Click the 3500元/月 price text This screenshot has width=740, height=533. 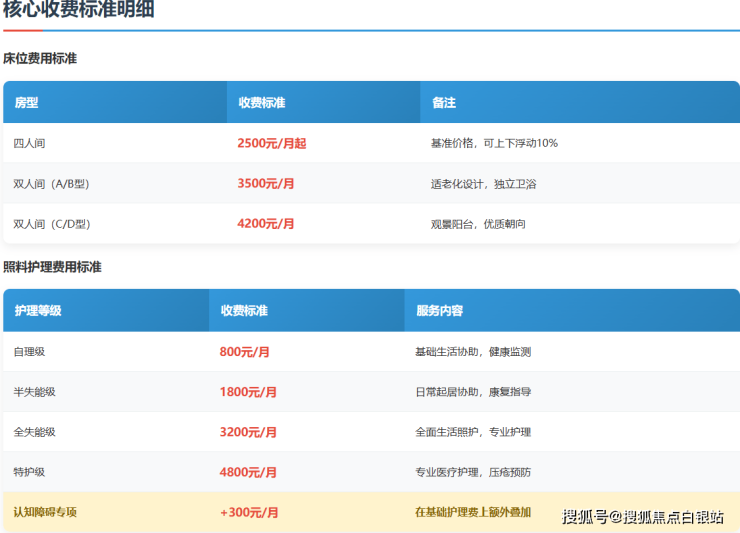pyautogui.click(x=266, y=183)
